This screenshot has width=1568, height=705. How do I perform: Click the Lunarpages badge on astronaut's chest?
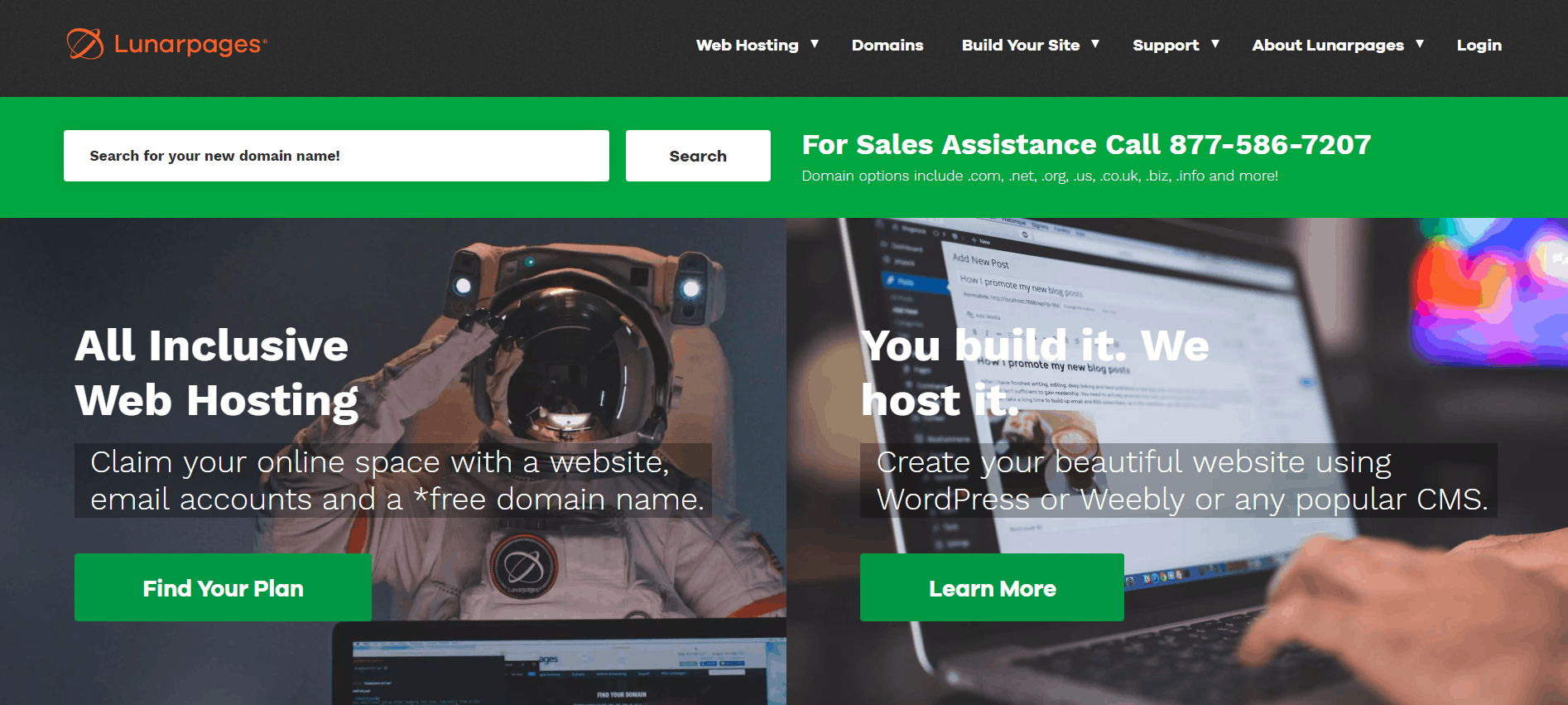coord(523,568)
